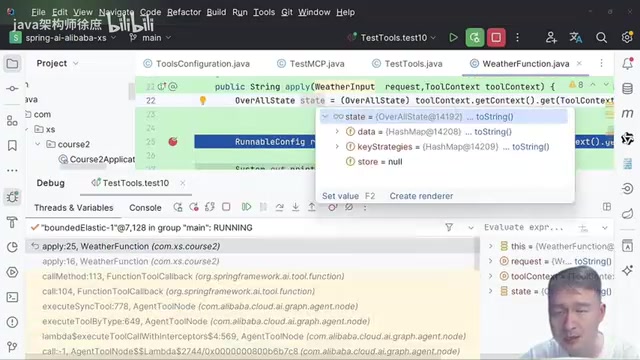Open the translate plugin icon
640x360 pixels.
coord(576,38)
